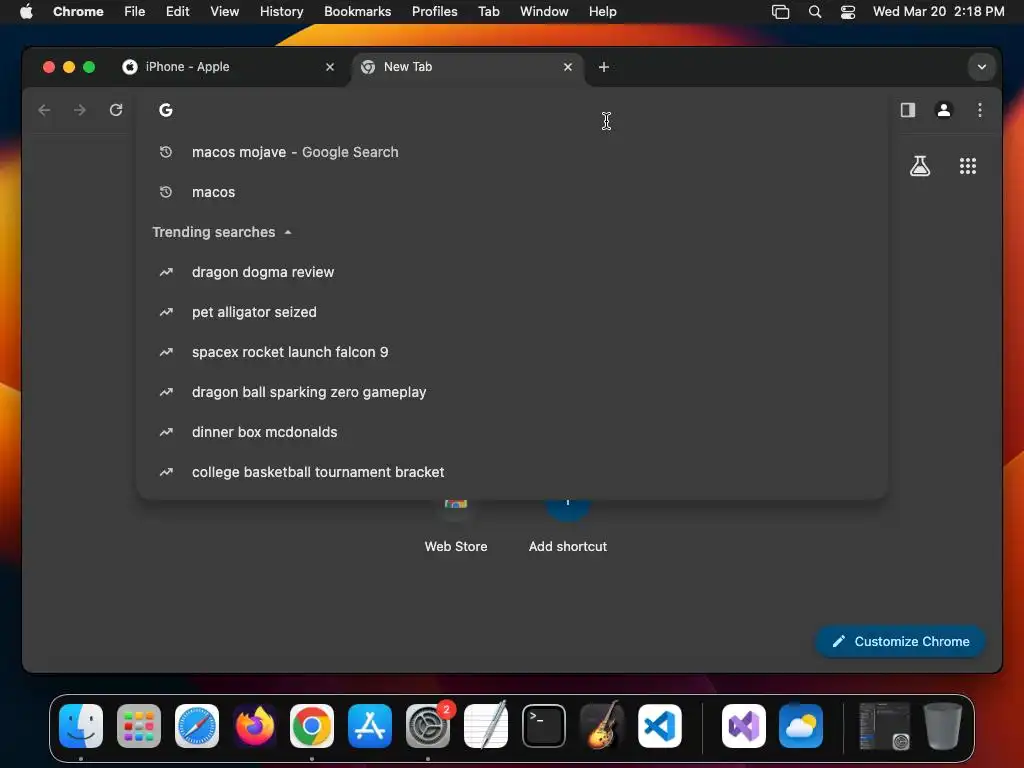This screenshot has height=768, width=1024.
Task: Open the tab search chevron dropdown
Action: click(x=982, y=67)
